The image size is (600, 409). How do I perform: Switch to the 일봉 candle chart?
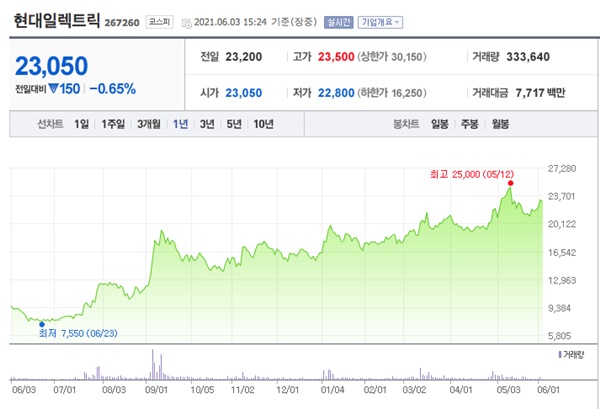(x=440, y=124)
